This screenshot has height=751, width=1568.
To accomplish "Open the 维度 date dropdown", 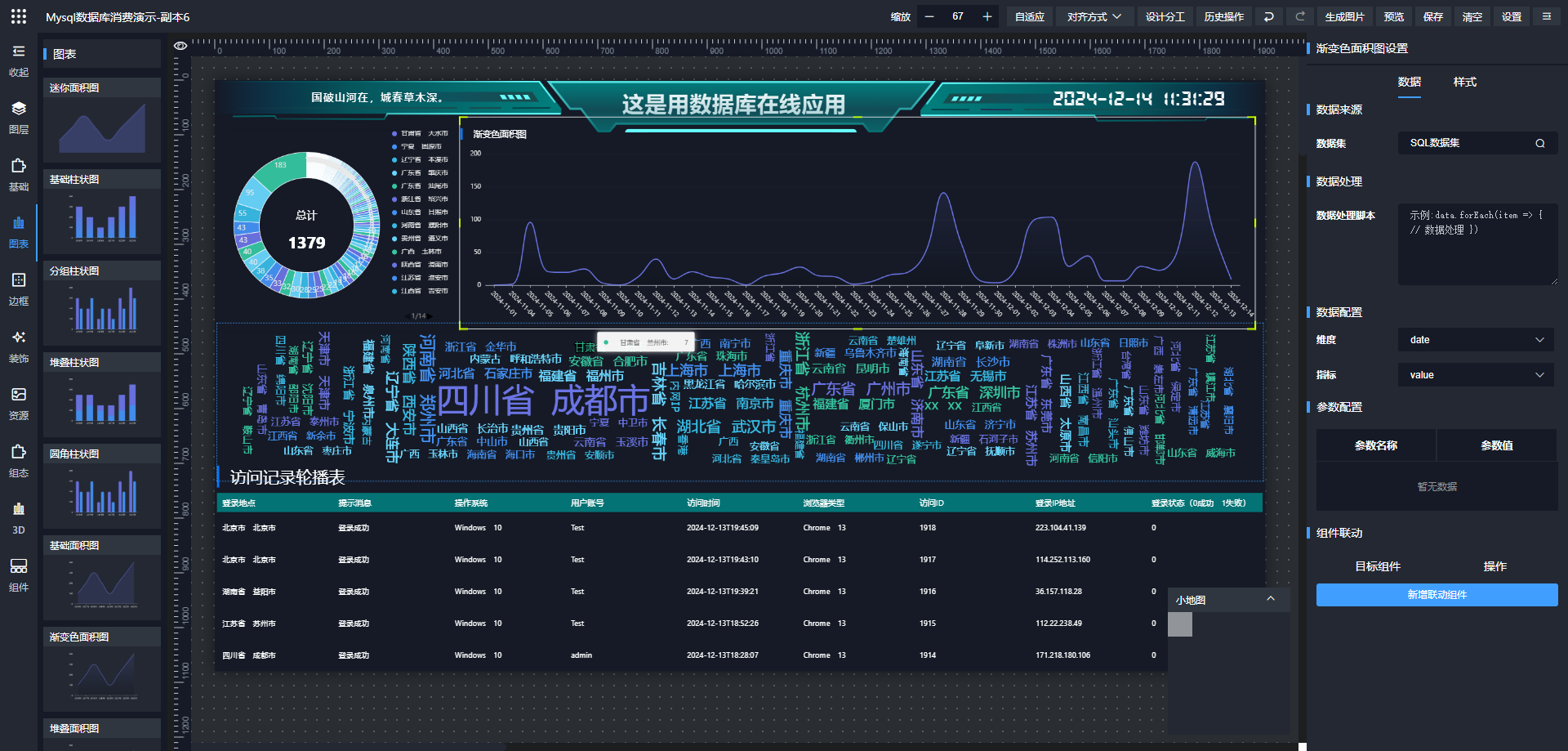I will [x=1477, y=340].
